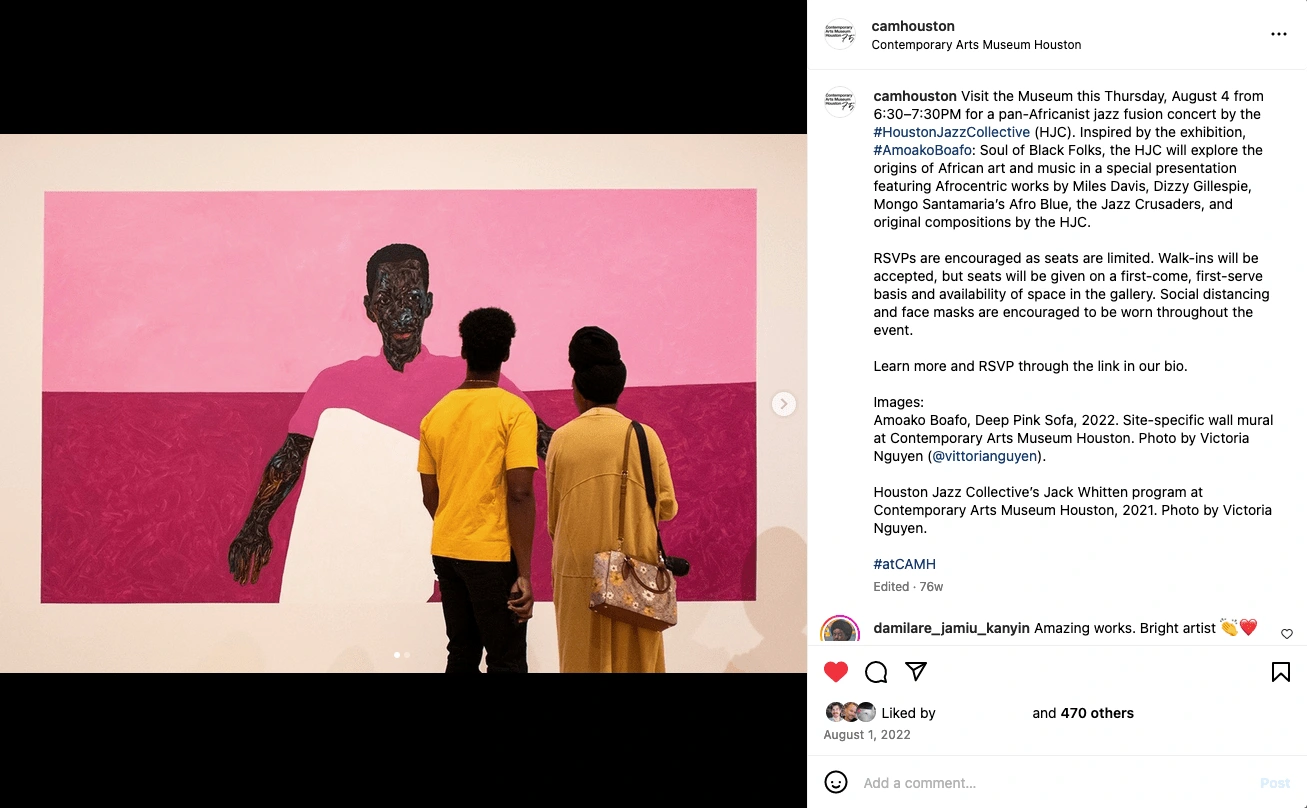Save post with the bookmark icon
This screenshot has height=808, width=1307.
coord(1280,672)
